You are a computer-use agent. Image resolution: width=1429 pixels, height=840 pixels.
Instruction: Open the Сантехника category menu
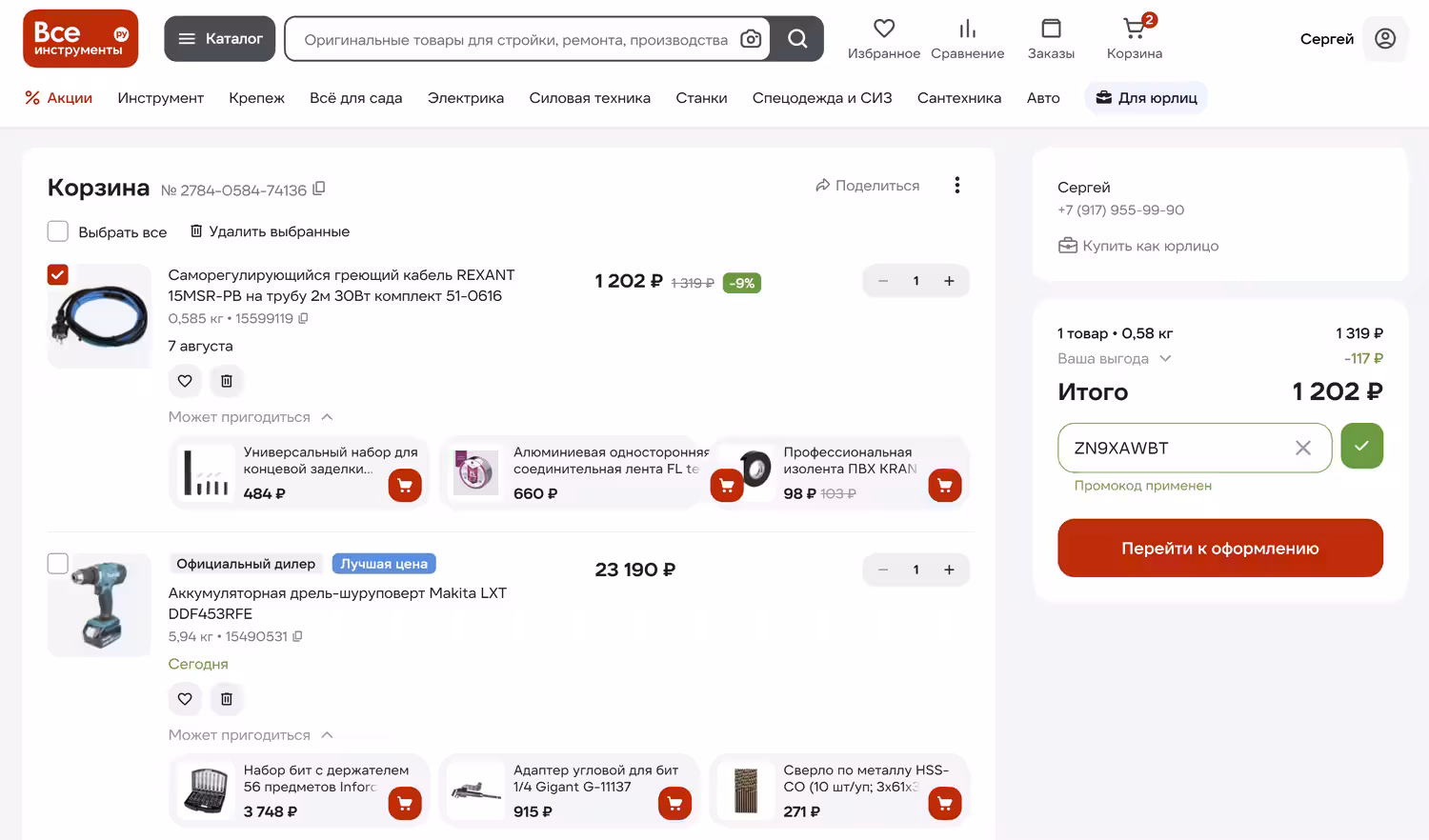(x=959, y=98)
